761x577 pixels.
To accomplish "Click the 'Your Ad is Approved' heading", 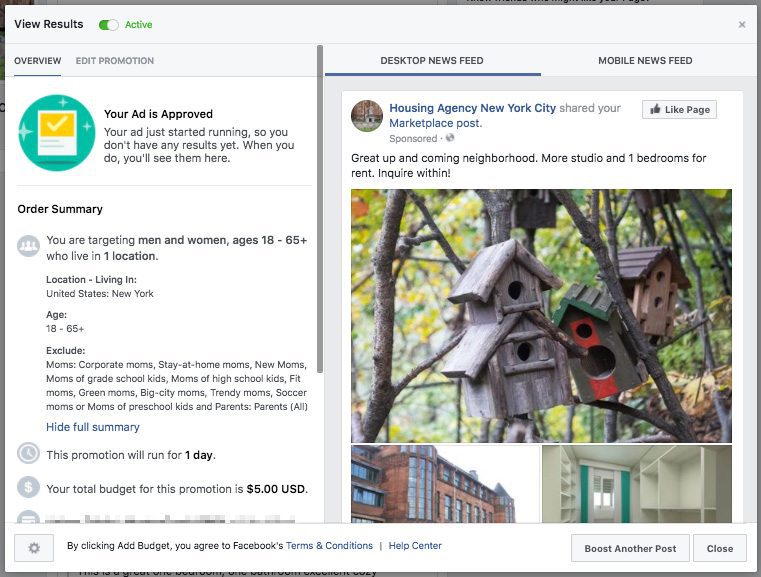I will tap(158, 114).
